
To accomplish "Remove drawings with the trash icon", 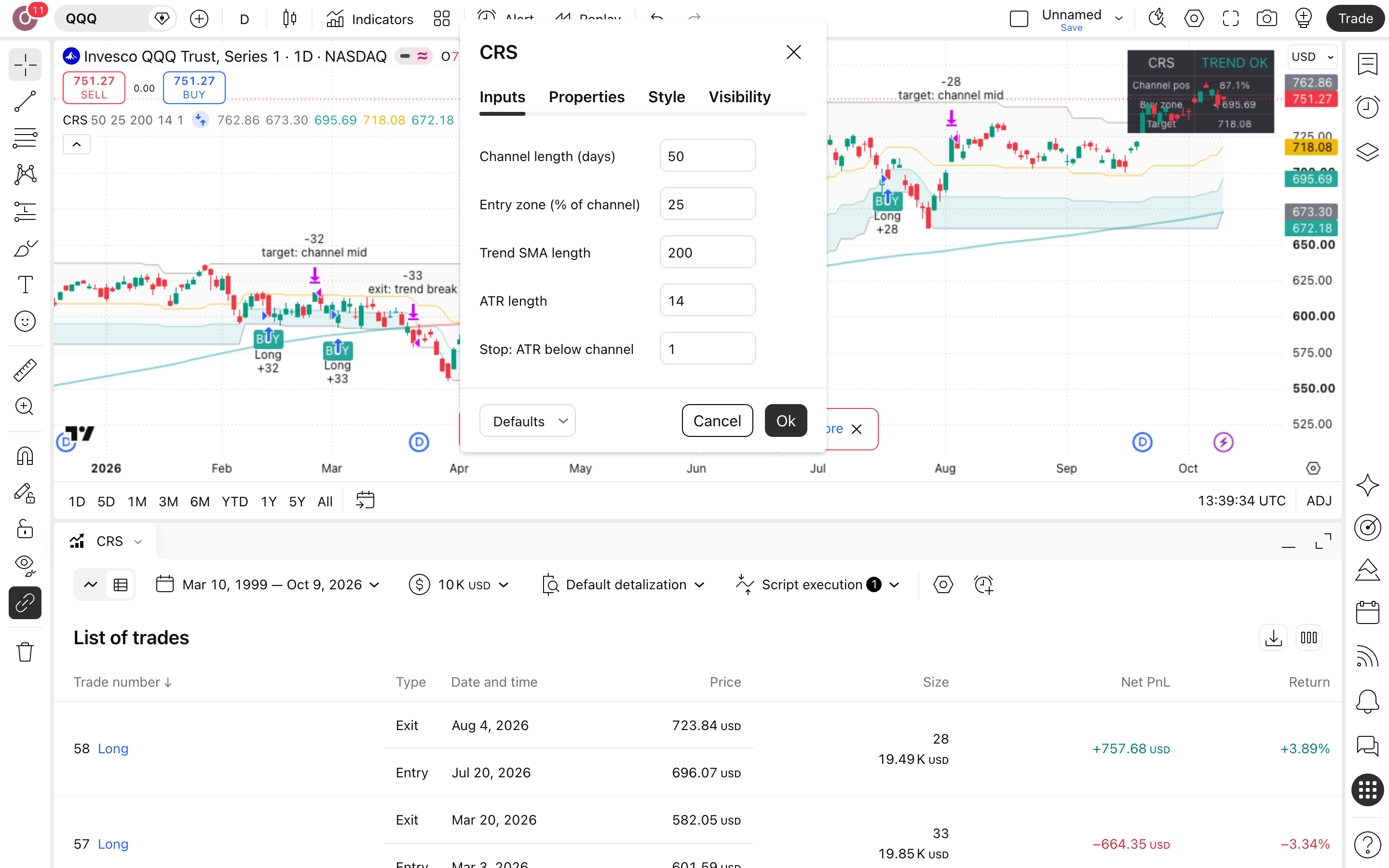I will 25,652.
